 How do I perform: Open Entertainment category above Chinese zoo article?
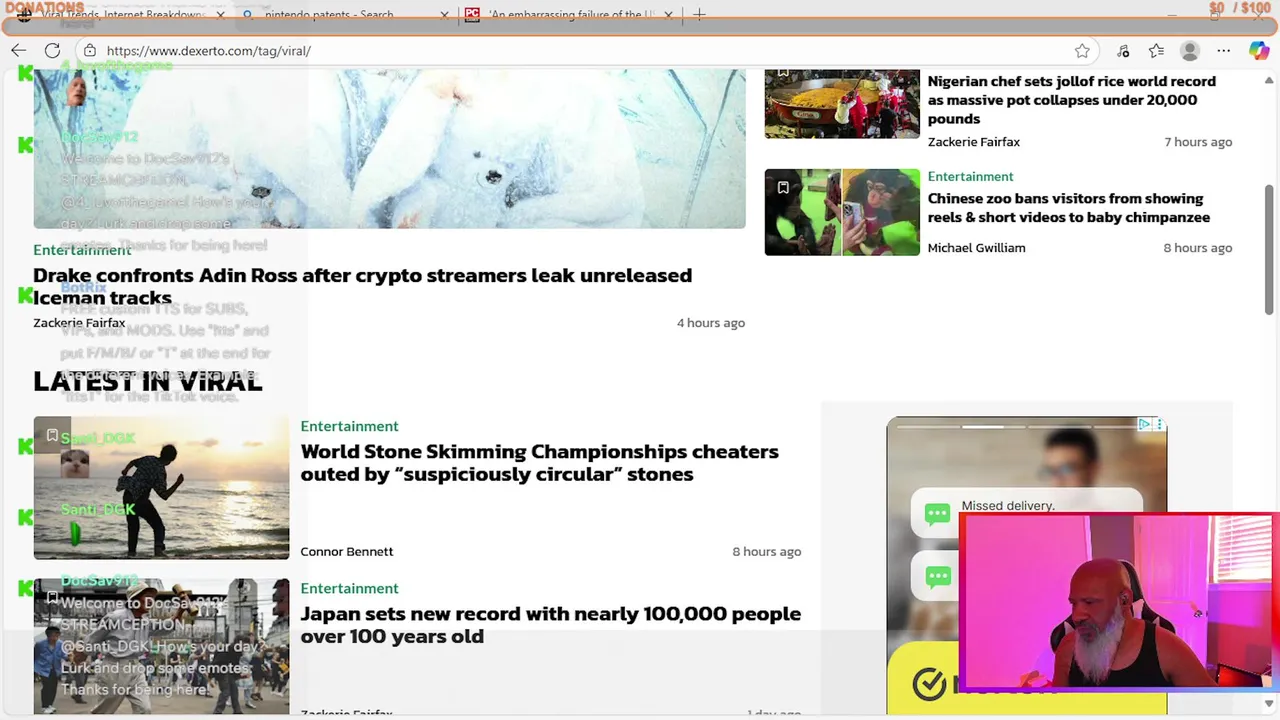click(x=970, y=176)
